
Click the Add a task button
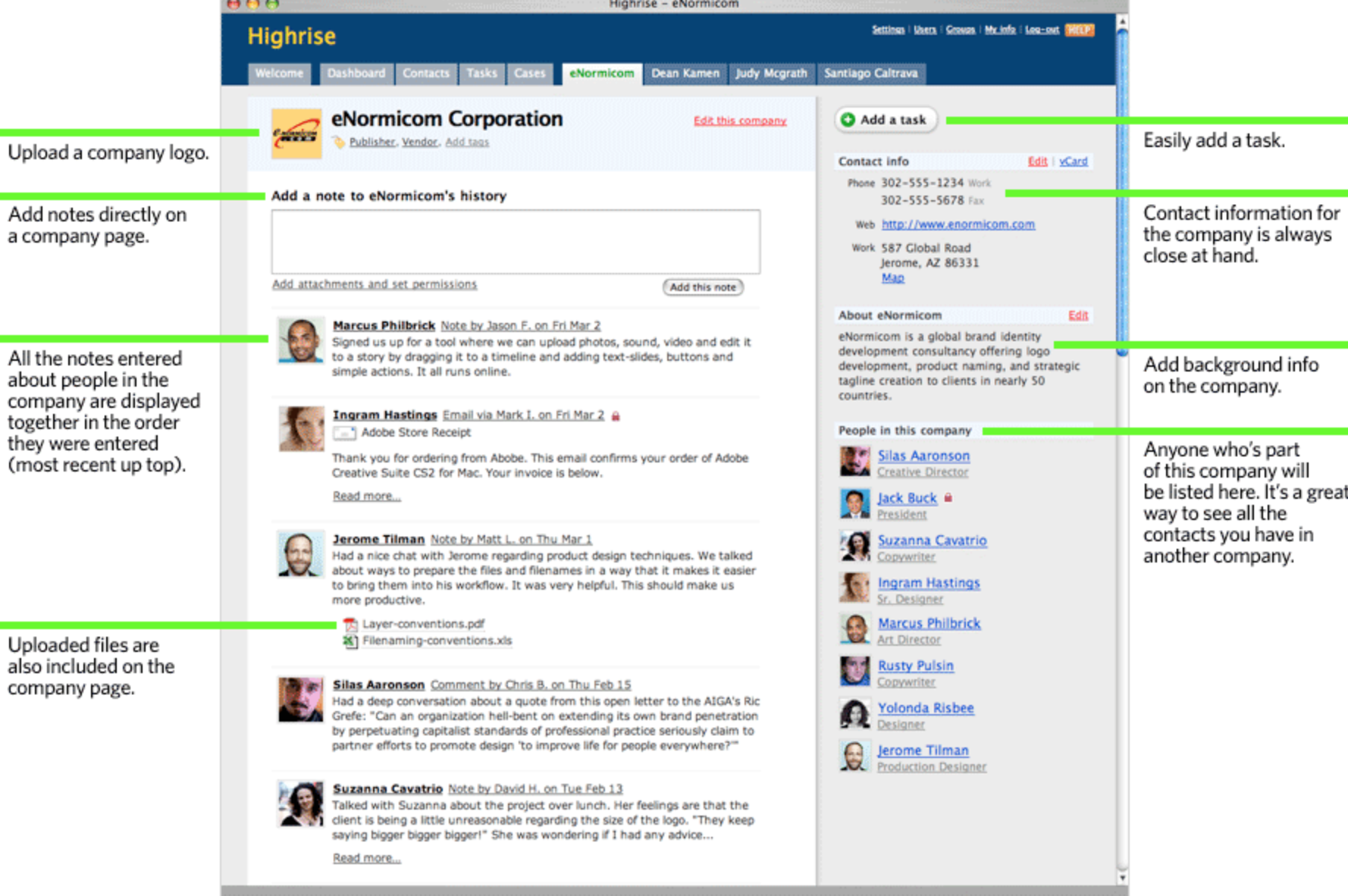pos(886,120)
